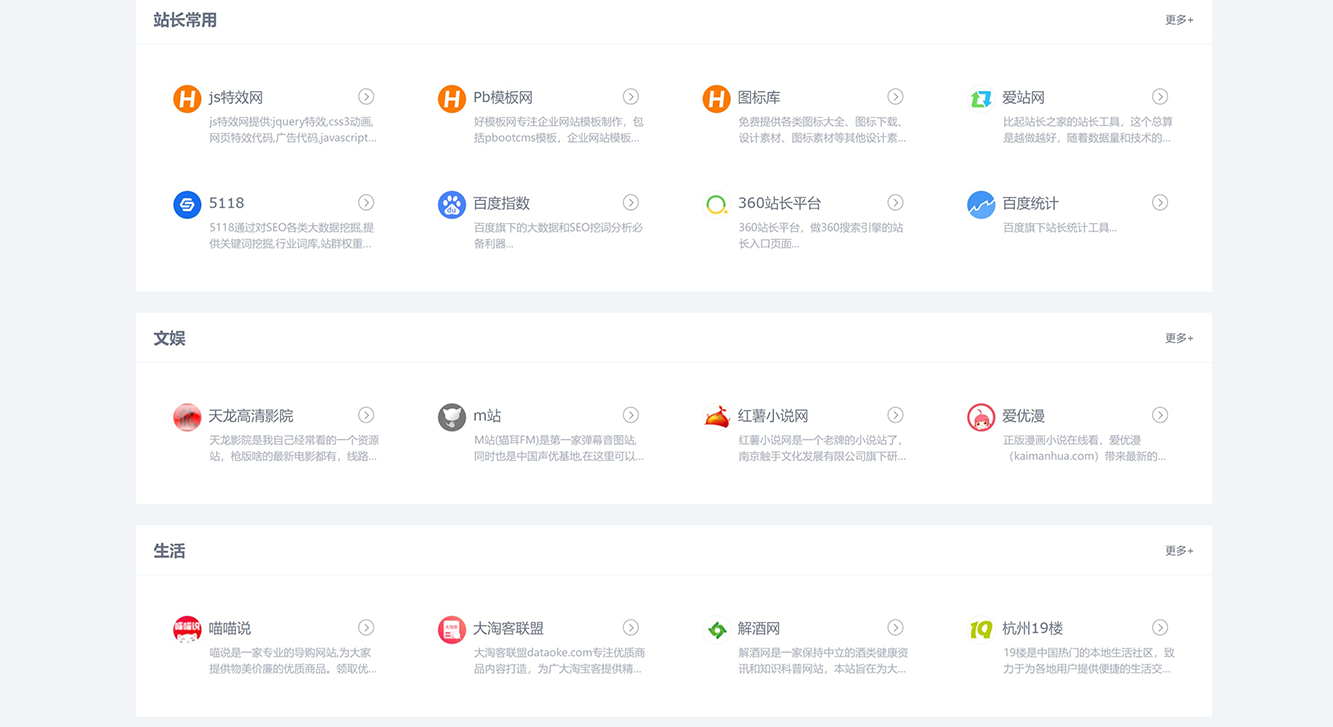Viewport: 1333px width, 727px height.
Task: Click the 红薯小说网 sweet potato logo
Action: [x=716, y=415]
